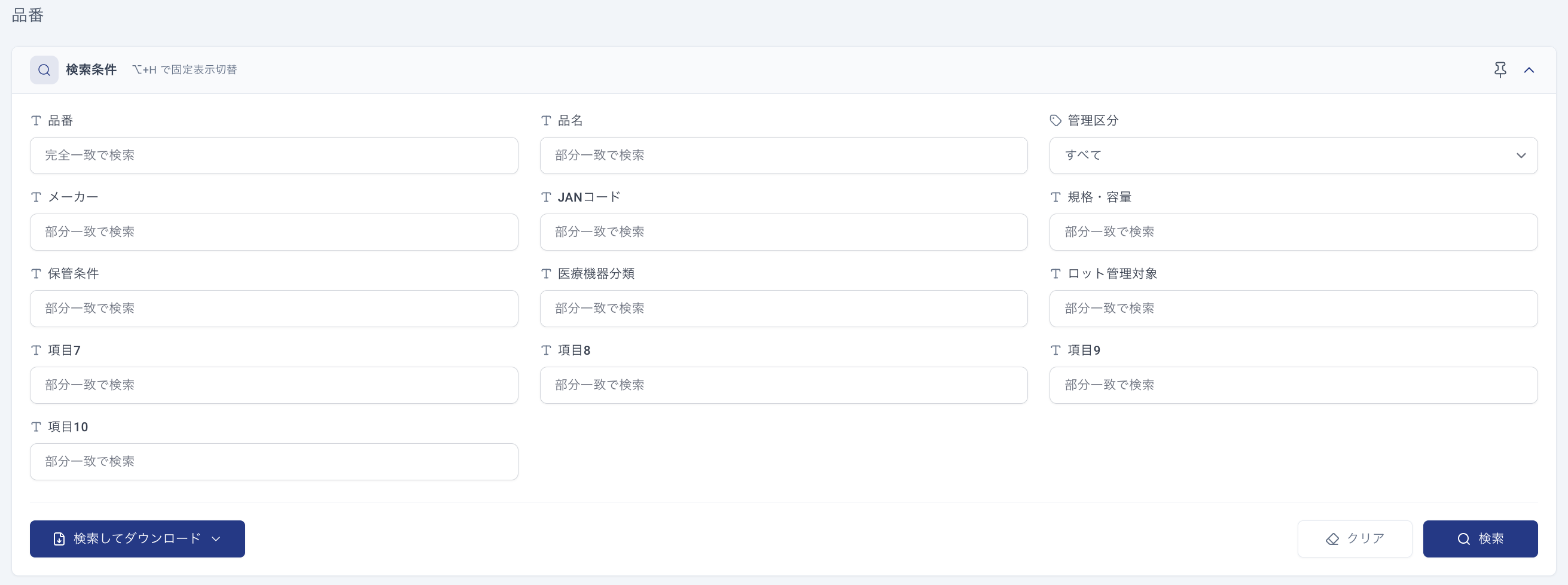Toggle the pin icon to fix panel
This screenshot has height=585, width=1568.
1500,70
